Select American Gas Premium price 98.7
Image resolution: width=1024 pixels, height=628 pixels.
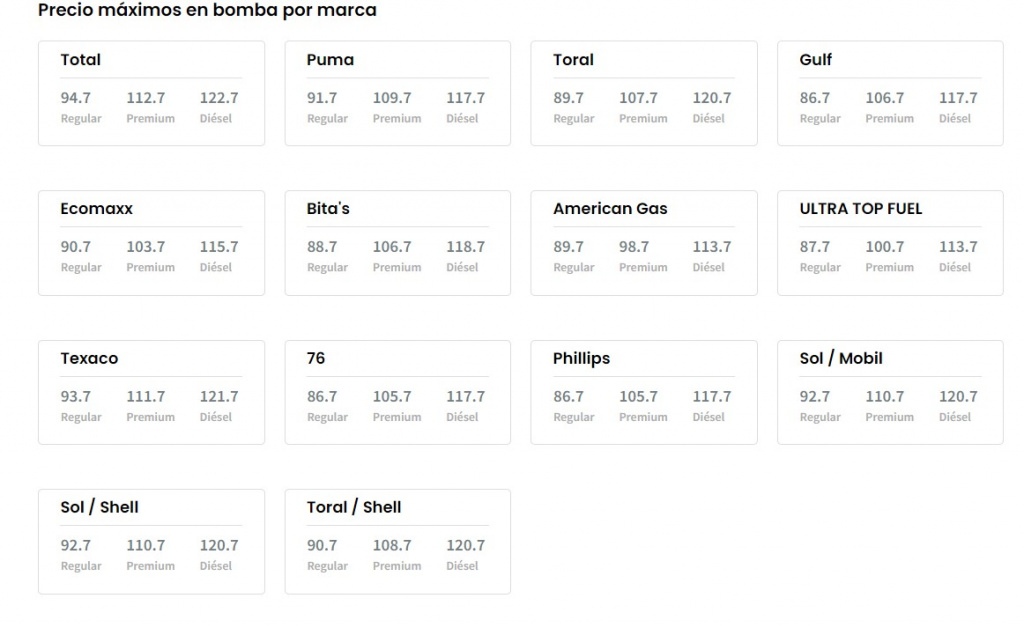634,247
